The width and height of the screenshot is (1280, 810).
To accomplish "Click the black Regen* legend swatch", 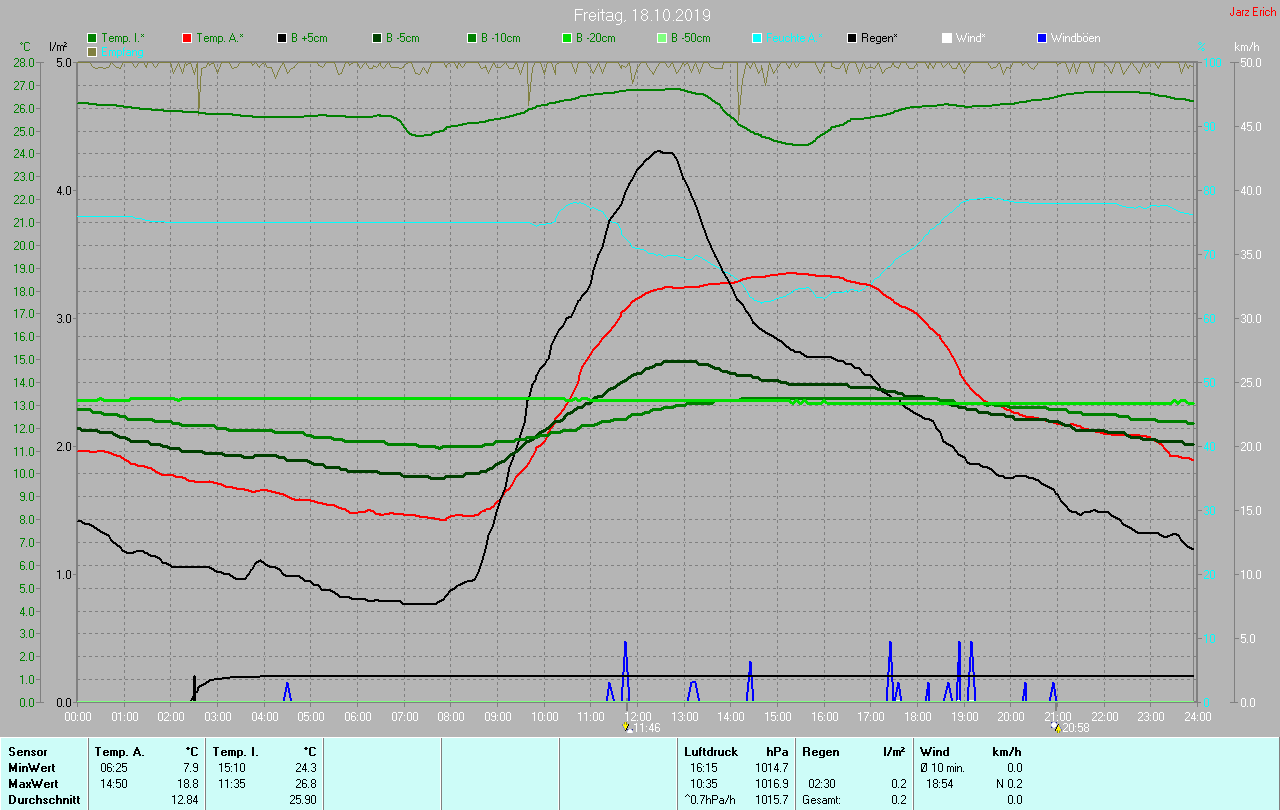I will coord(852,38).
